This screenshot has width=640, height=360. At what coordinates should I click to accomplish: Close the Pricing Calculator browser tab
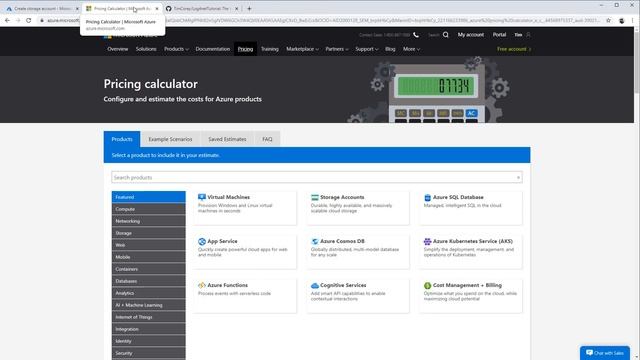pos(157,8)
